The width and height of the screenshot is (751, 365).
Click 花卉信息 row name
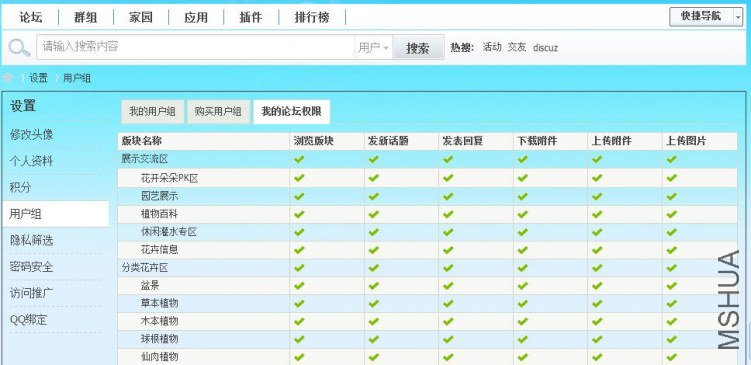coord(159,250)
